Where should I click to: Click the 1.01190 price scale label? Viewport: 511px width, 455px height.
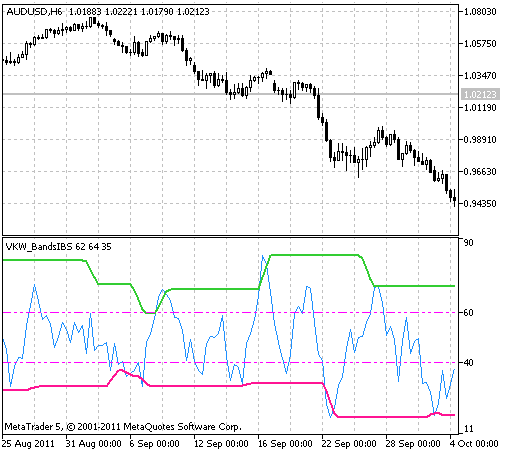point(480,108)
